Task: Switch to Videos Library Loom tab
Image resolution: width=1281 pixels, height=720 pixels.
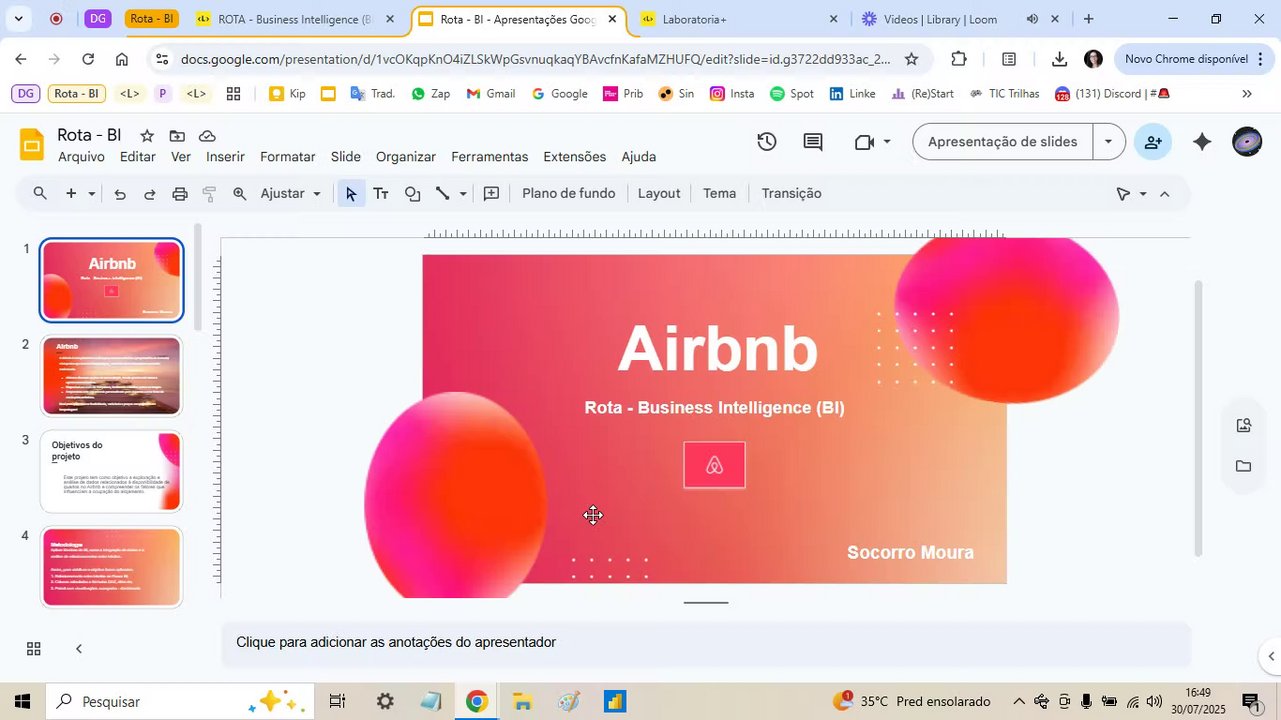Action: [940, 19]
